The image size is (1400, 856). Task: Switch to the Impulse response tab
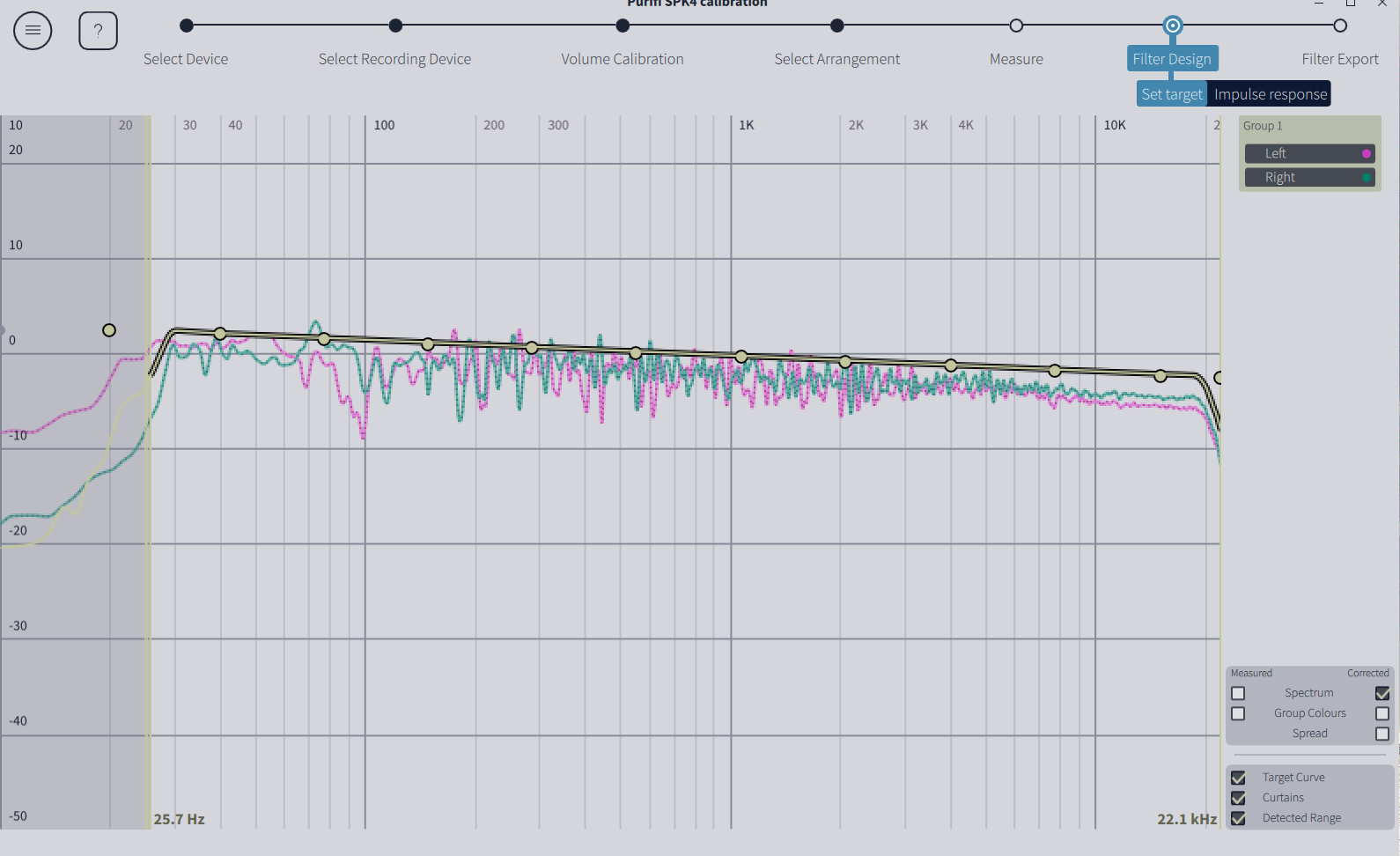click(x=1270, y=94)
